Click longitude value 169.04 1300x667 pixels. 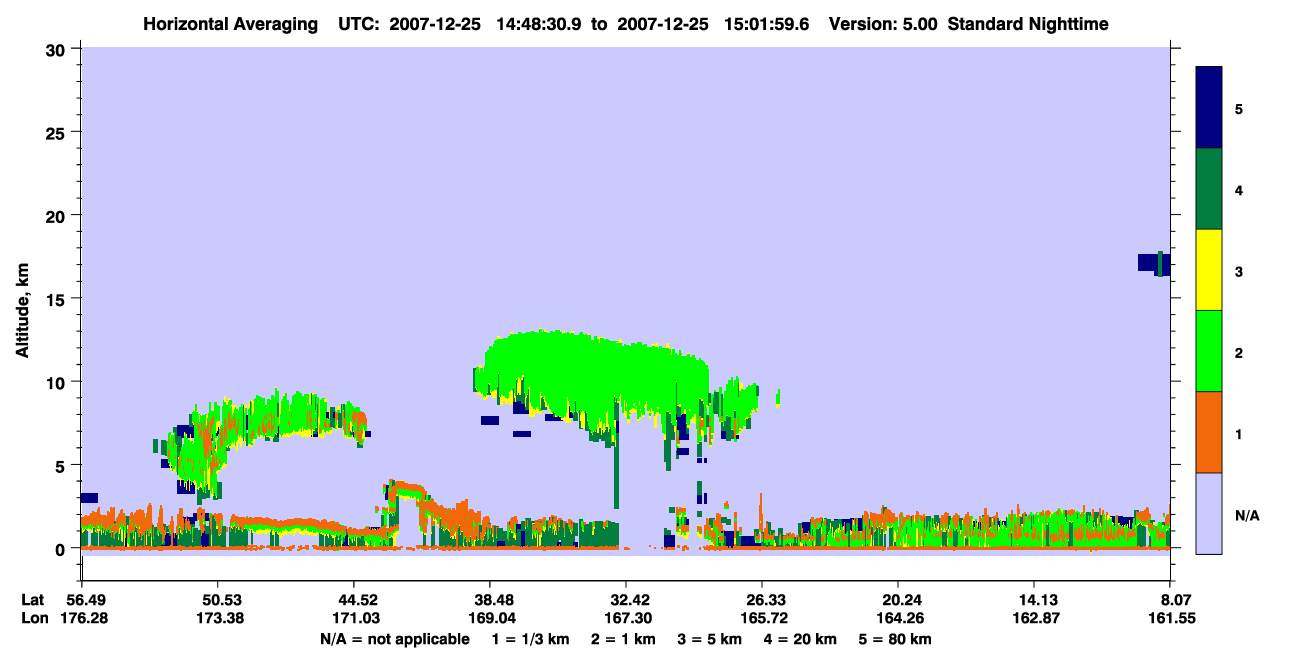(x=490, y=618)
